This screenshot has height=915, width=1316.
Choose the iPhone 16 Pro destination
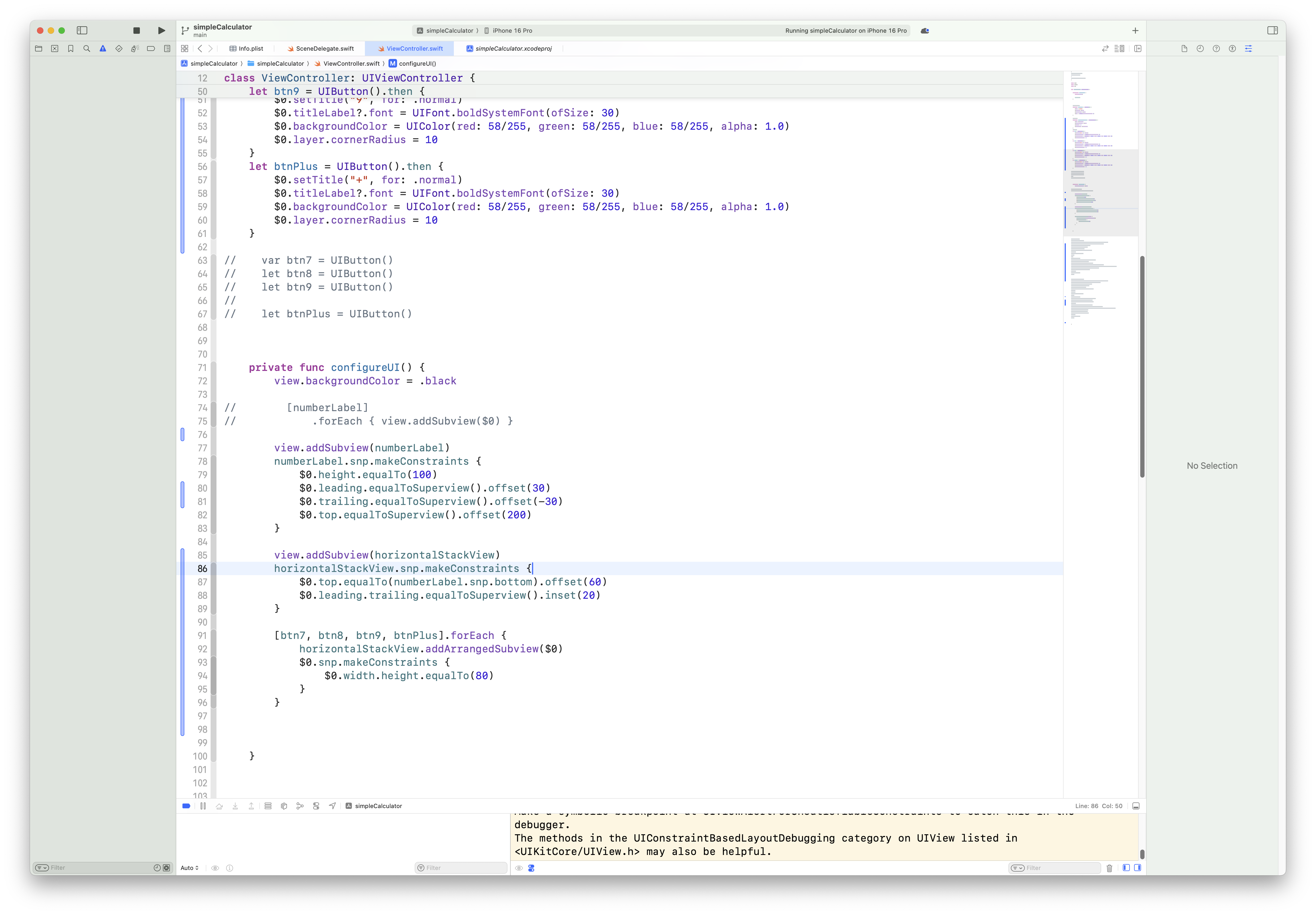508,30
